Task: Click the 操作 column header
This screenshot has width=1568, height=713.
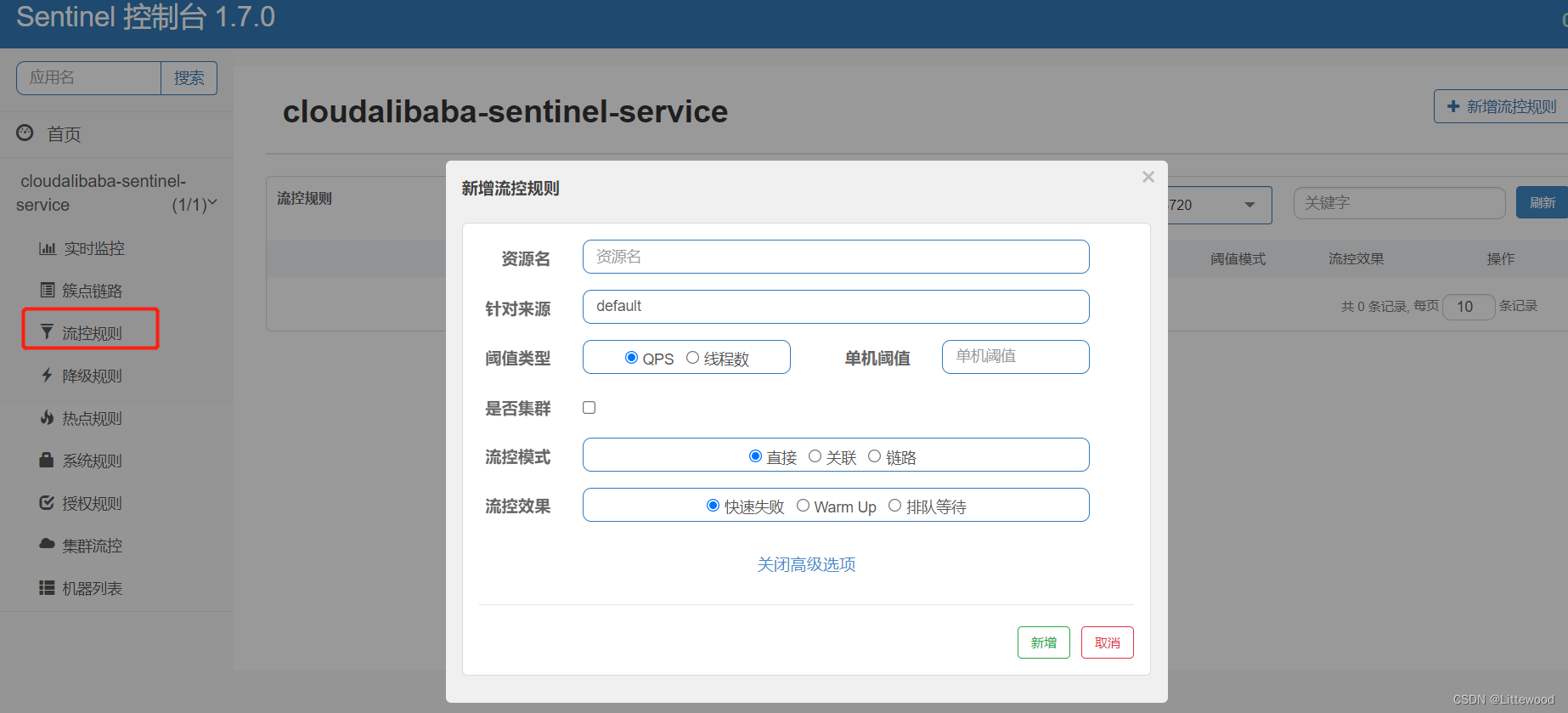Action: 1500,258
